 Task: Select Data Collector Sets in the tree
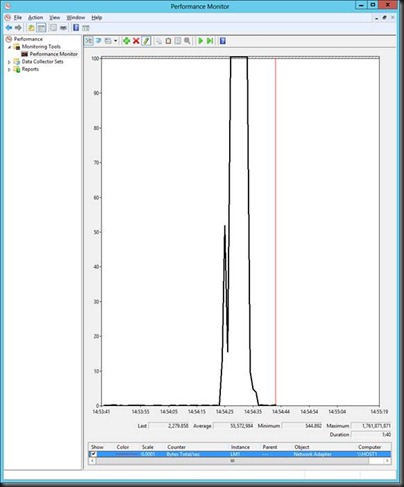tap(42, 62)
